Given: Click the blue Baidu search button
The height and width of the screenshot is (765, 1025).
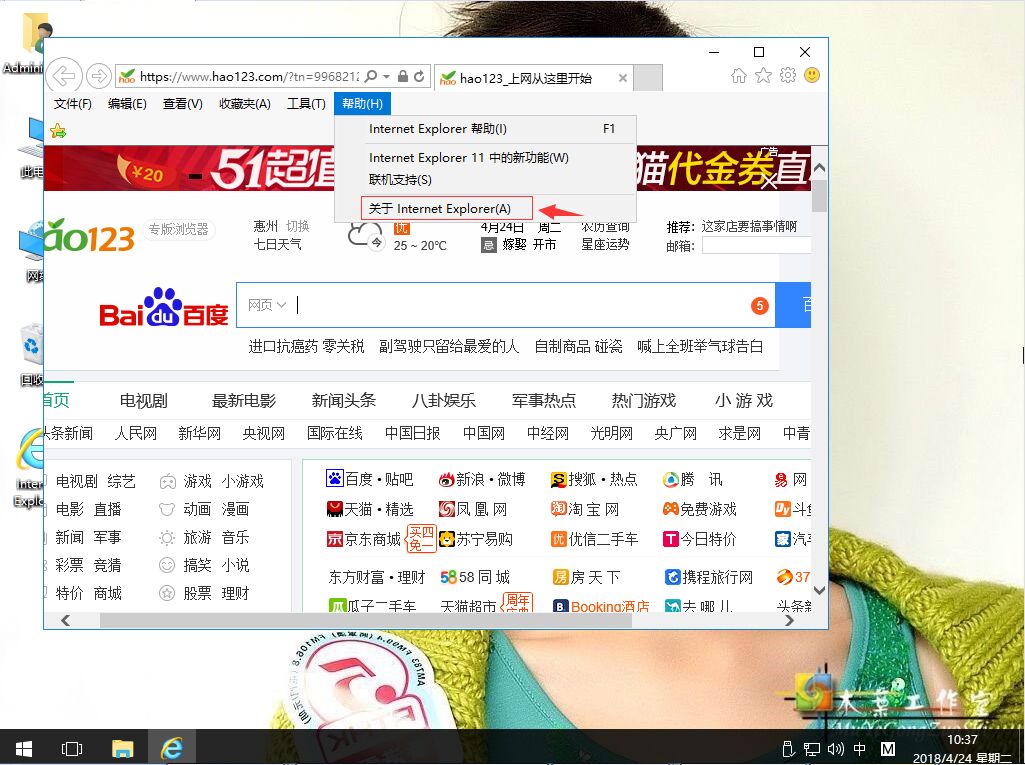Looking at the screenshot, I should pyautogui.click(x=793, y=305).
